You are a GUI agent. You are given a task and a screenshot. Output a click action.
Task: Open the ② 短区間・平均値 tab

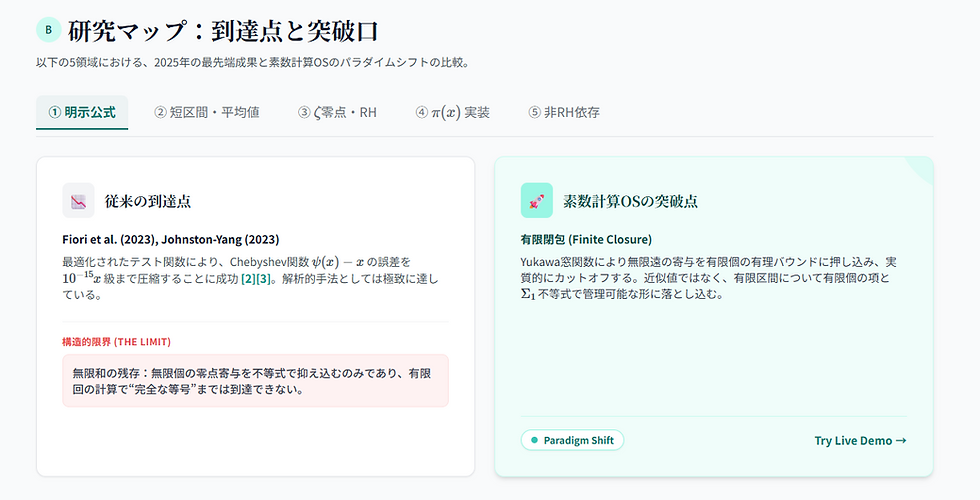[206, 112]
